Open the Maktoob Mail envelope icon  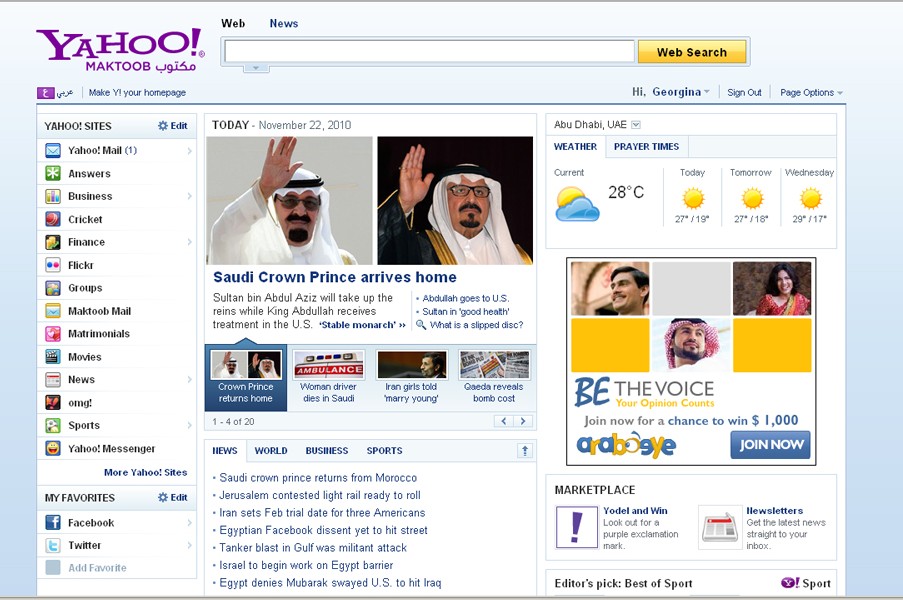tap(53, 311)
